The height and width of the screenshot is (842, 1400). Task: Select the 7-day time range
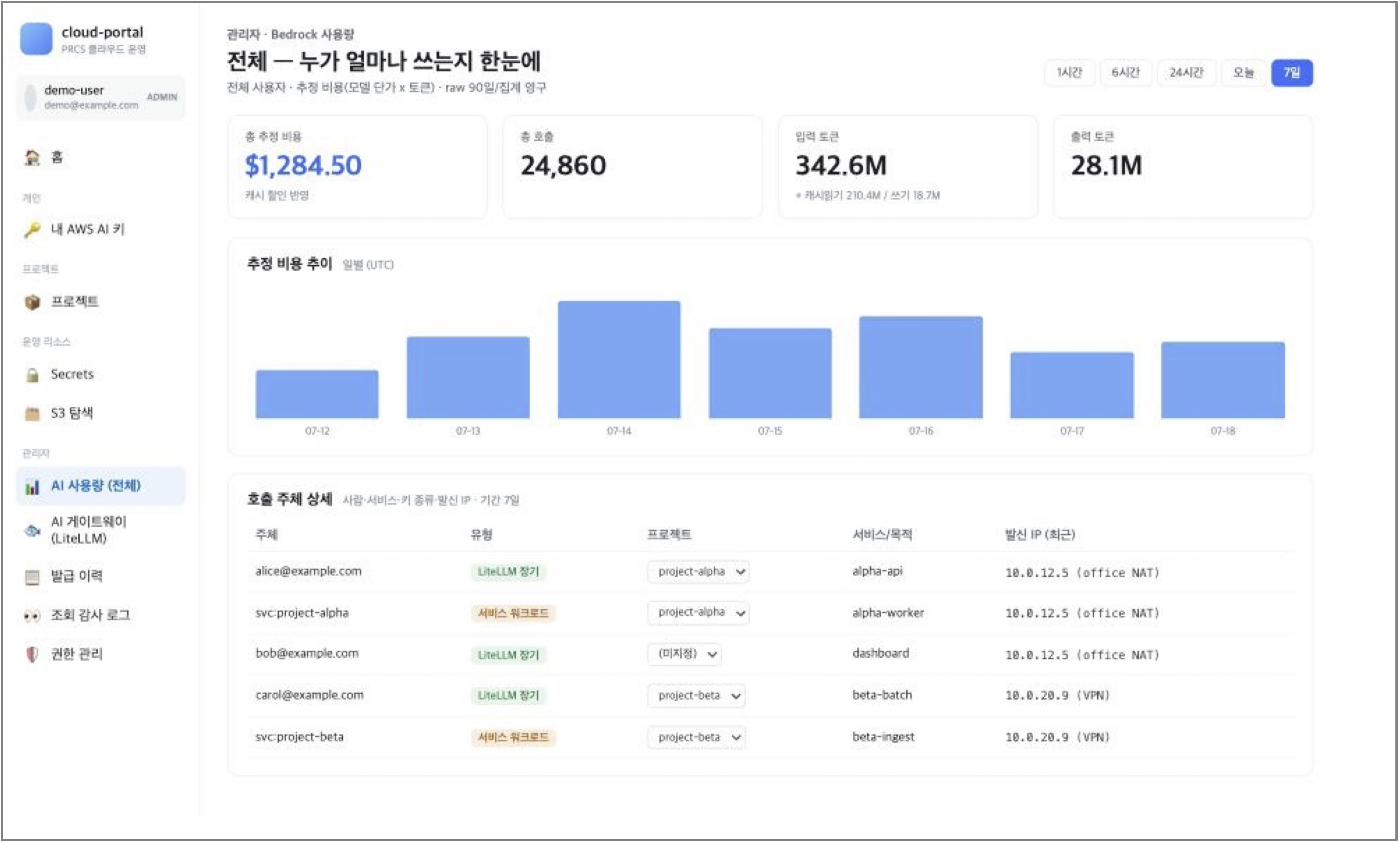(x=1292, y=72)
